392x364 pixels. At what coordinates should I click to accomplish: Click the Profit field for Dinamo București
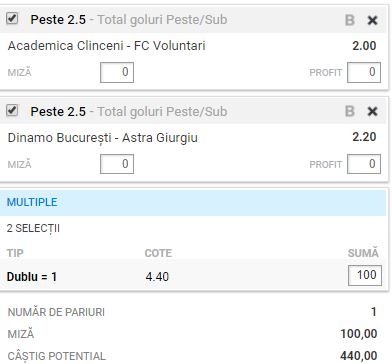click(x=364, y=164)
